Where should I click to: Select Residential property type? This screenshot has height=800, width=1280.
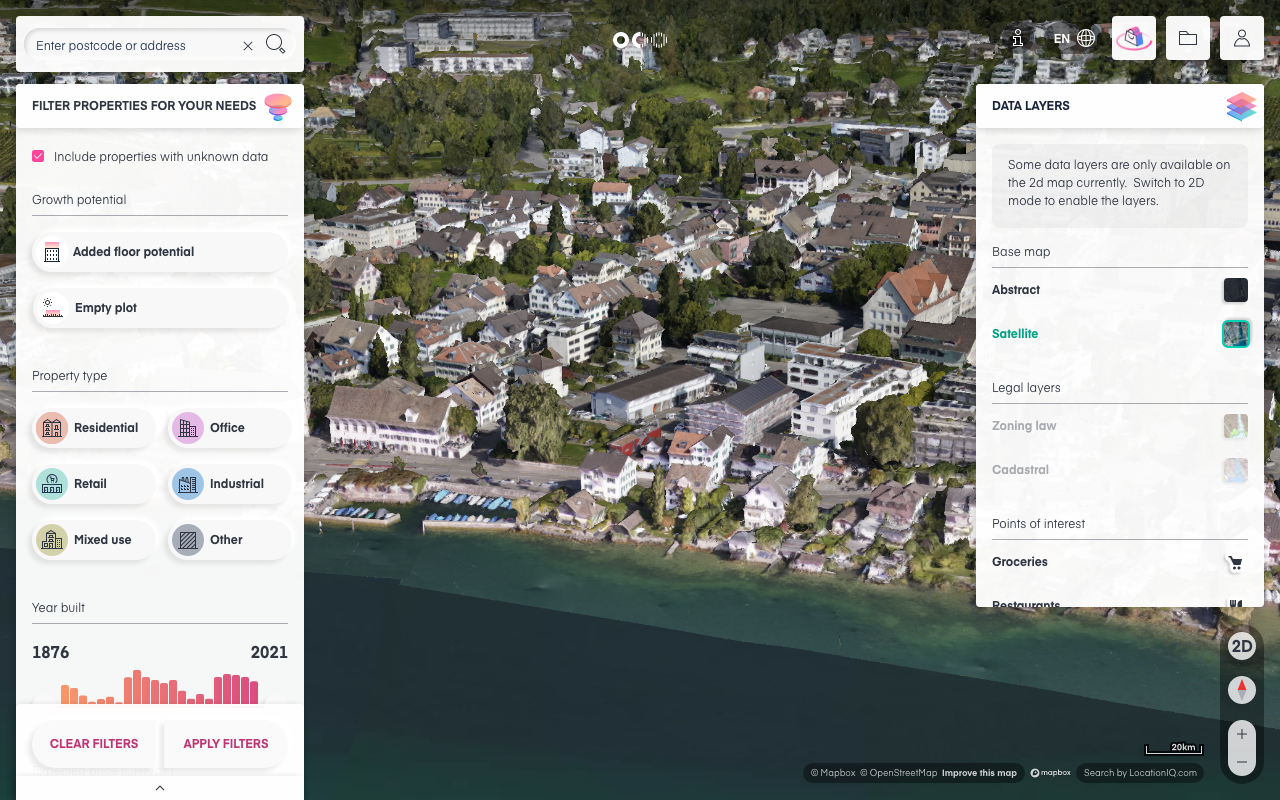94,428
